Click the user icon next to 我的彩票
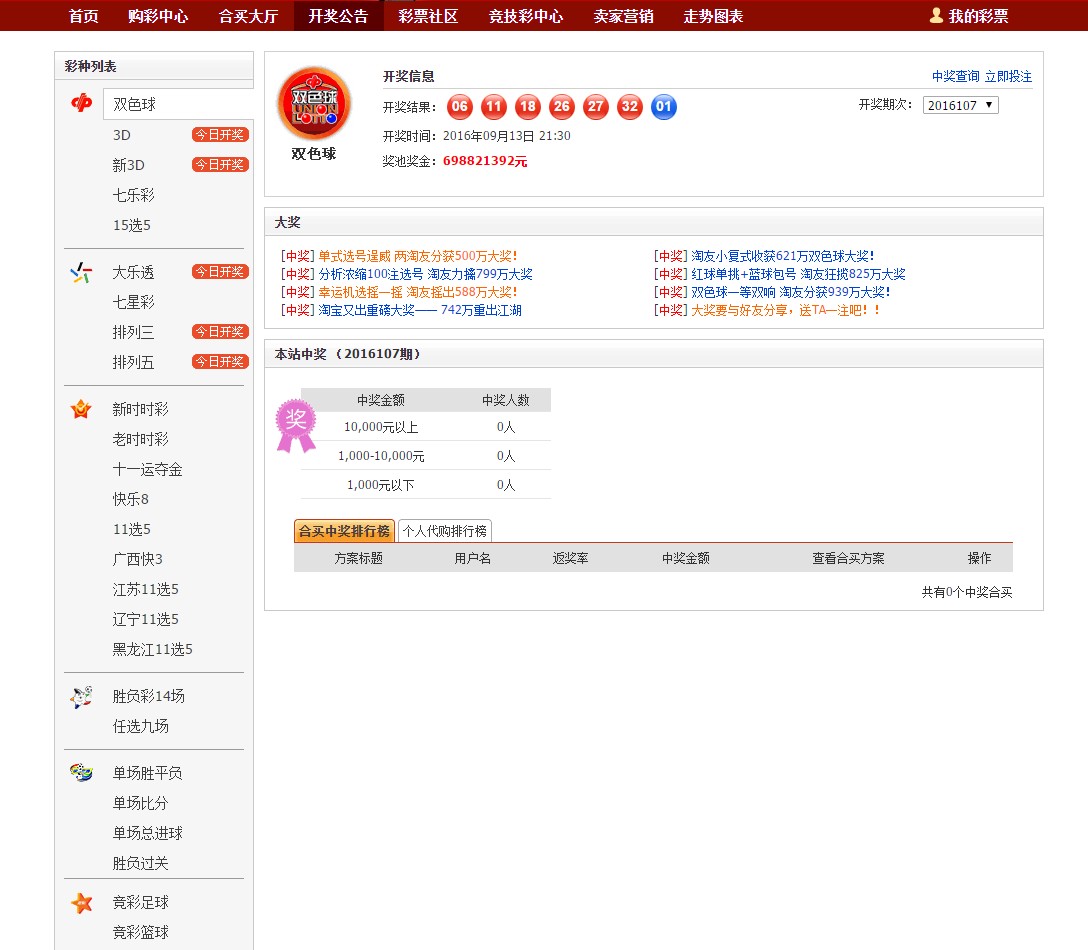1088x950 pixels. click(936, 15)
